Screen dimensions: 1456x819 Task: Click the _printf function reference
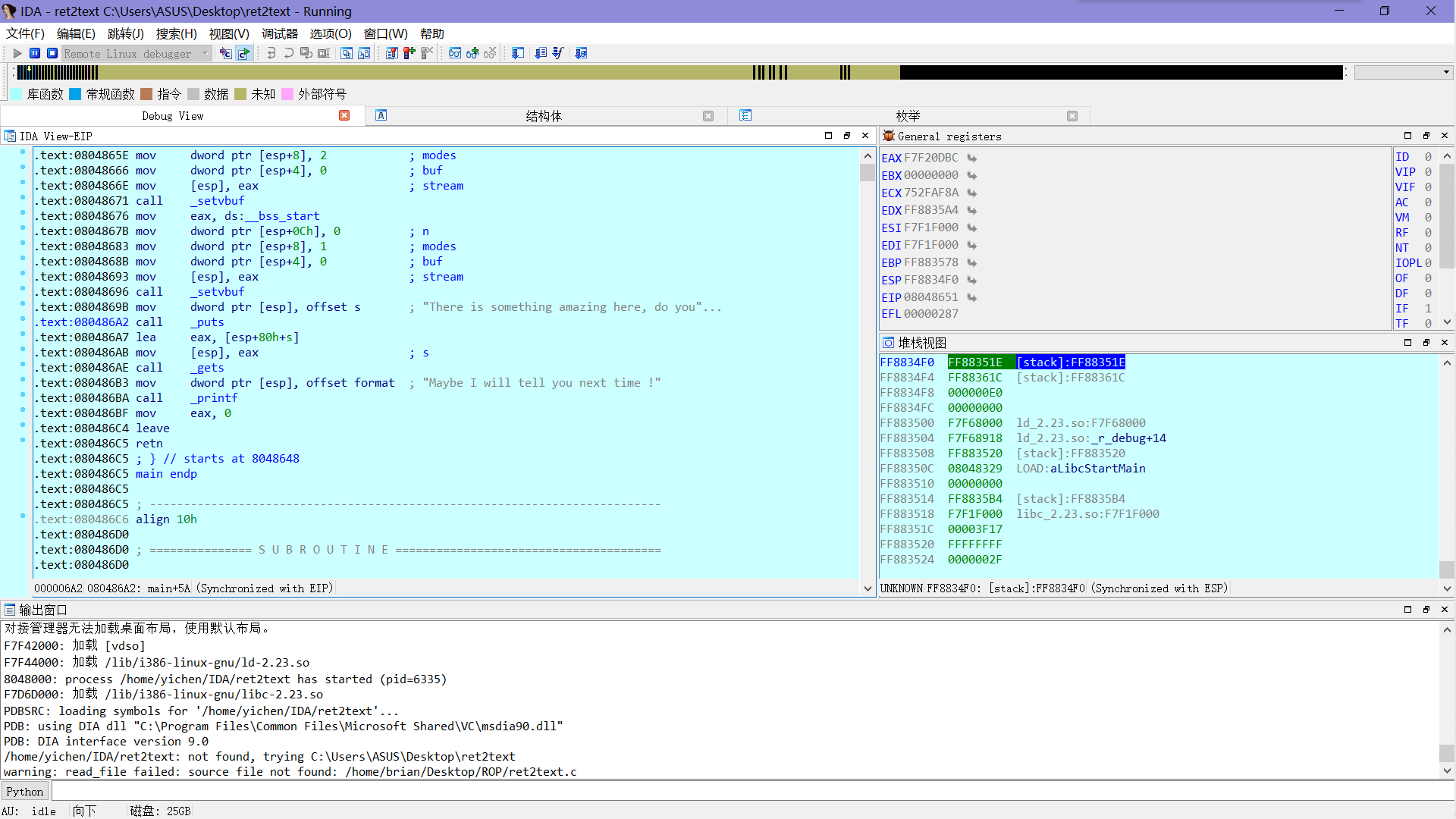click(214, 398)
